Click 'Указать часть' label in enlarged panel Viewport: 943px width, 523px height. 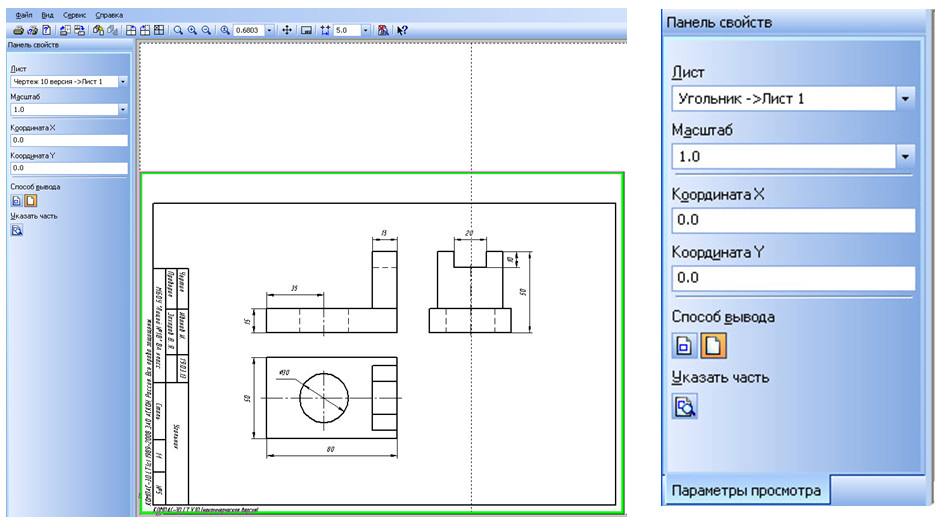720,378
